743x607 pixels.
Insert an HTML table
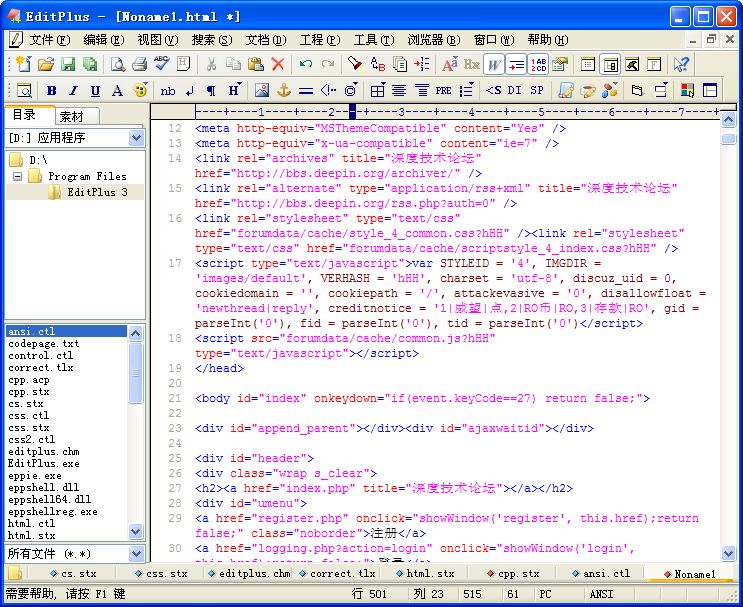coord(378,90)
